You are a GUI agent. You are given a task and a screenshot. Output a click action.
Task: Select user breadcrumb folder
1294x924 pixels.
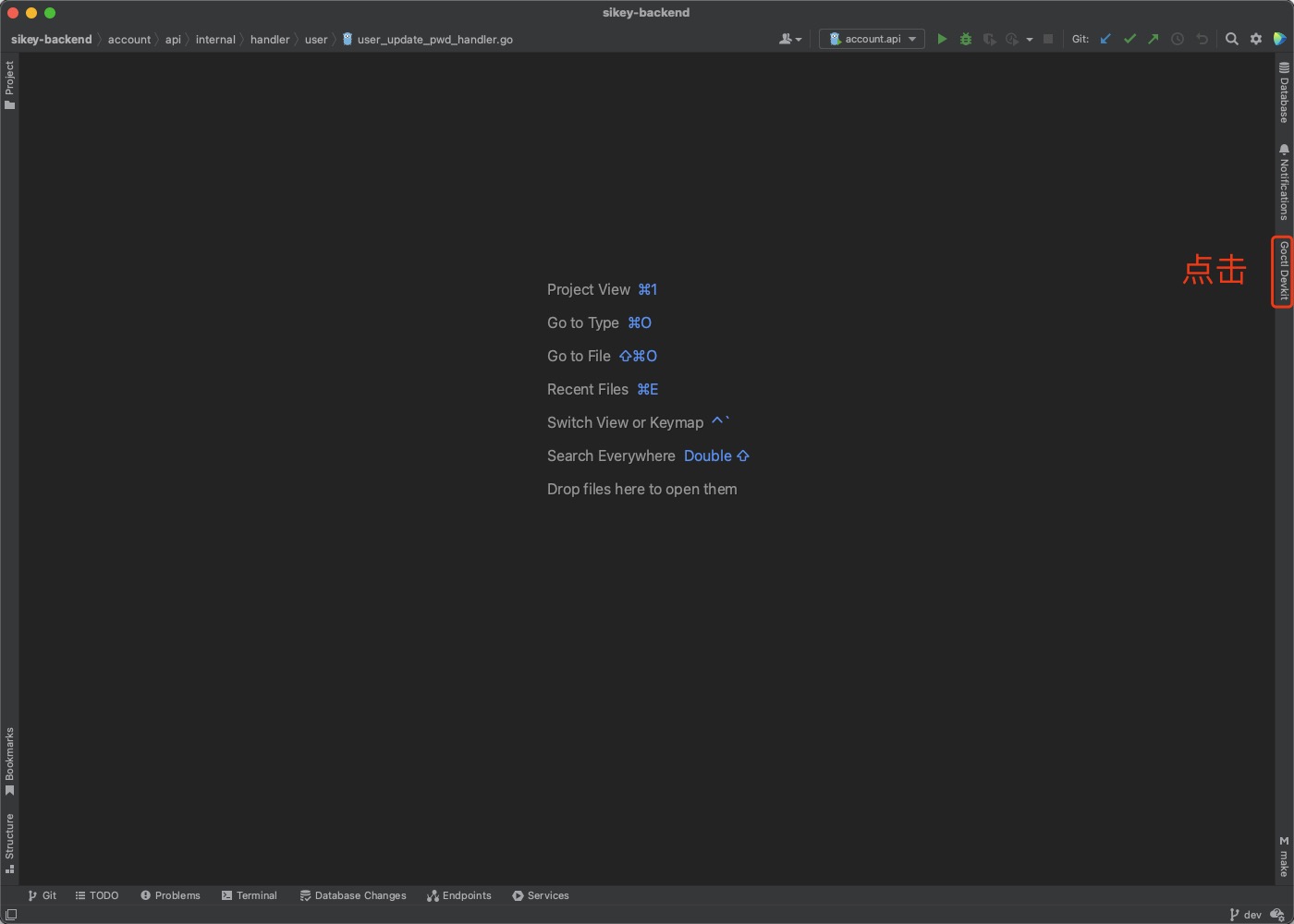coord(316,39)
